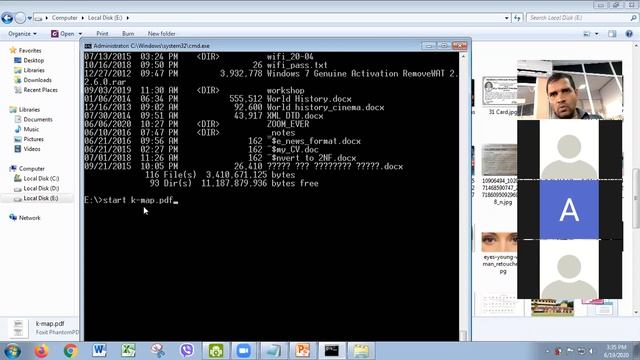Click the search magnifier icon in Explorer
The image size is (640, 360).
click(x=633, y=18)
